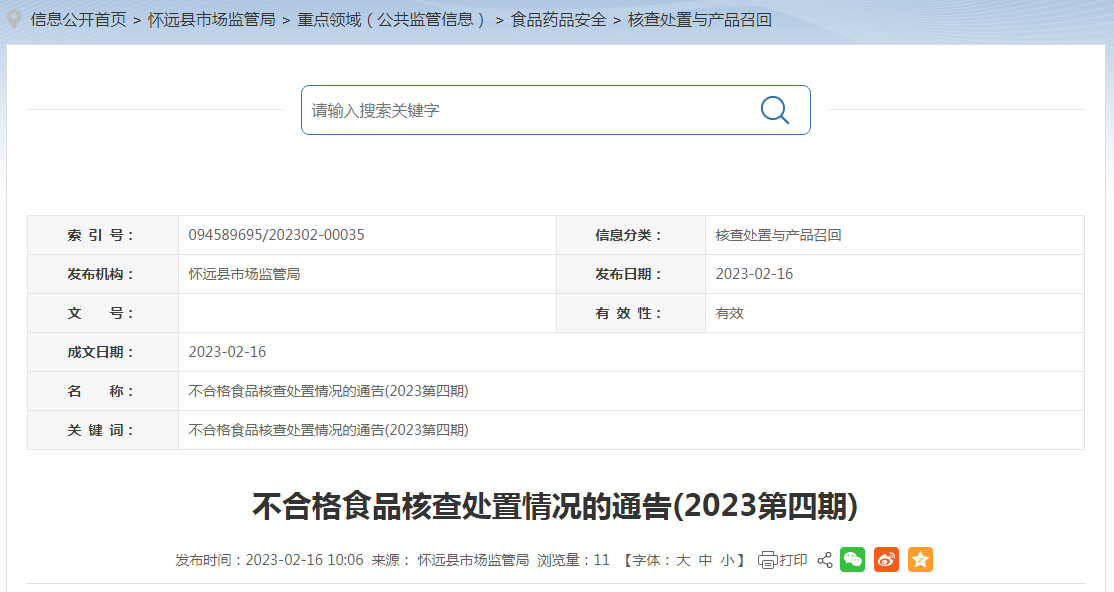Click the 文号 label cell
Viewport: 1114px width, 592px height.
(103, 313)
